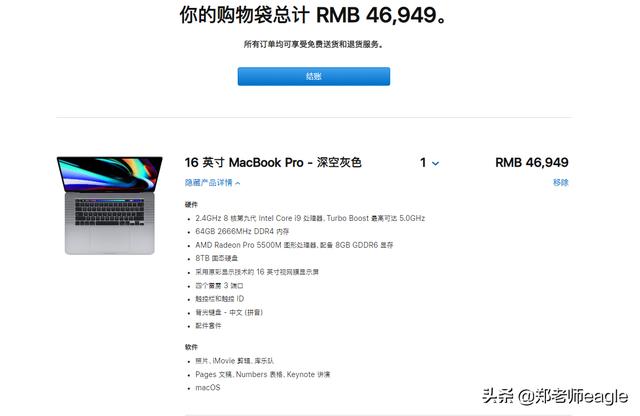This screenshot has height=416, width=640.
Task: Click the item price RMB 46,949
Action: [531, 162]
